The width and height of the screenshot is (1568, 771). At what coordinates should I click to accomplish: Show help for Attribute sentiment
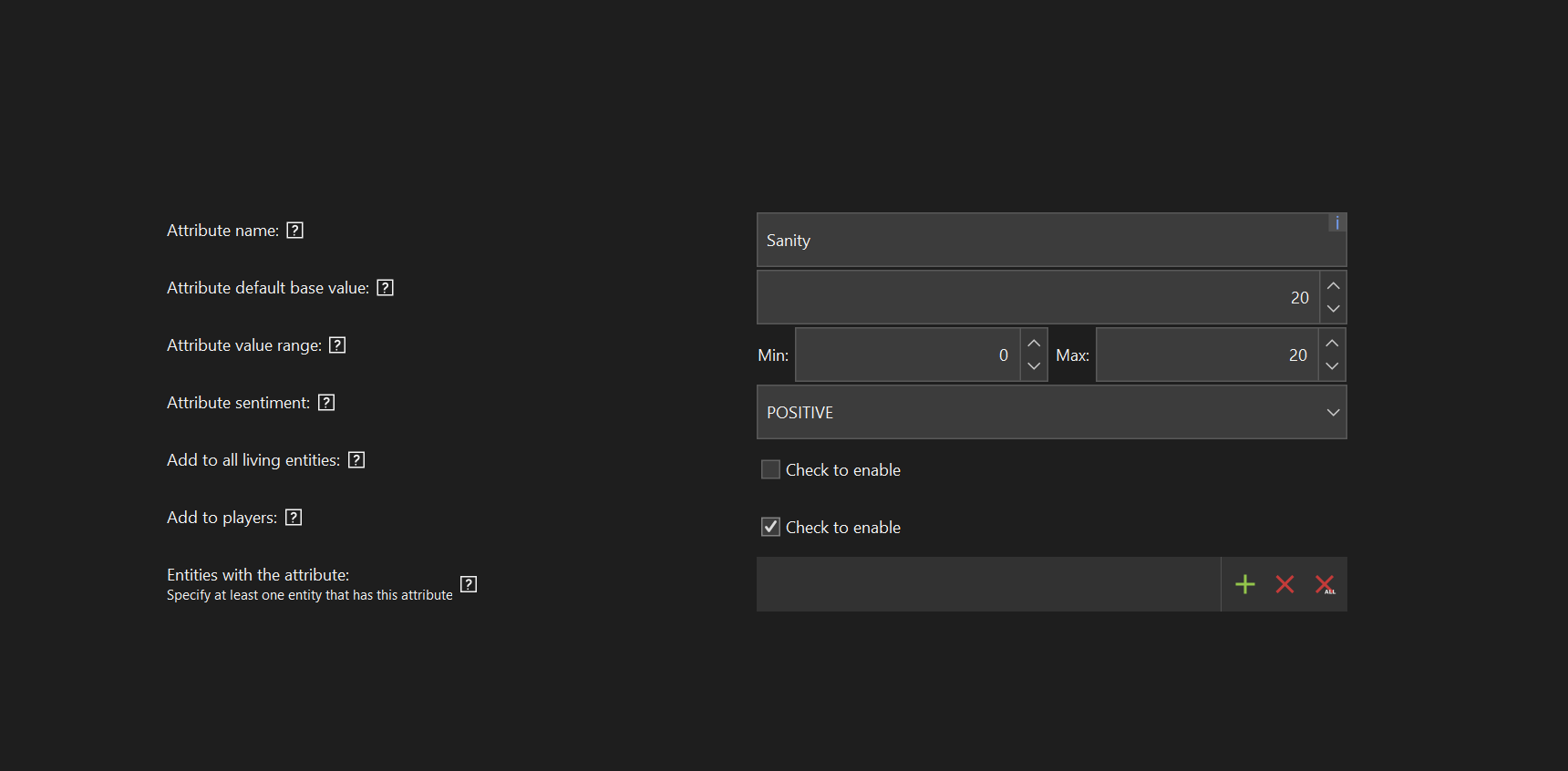[x=326, y=403]
